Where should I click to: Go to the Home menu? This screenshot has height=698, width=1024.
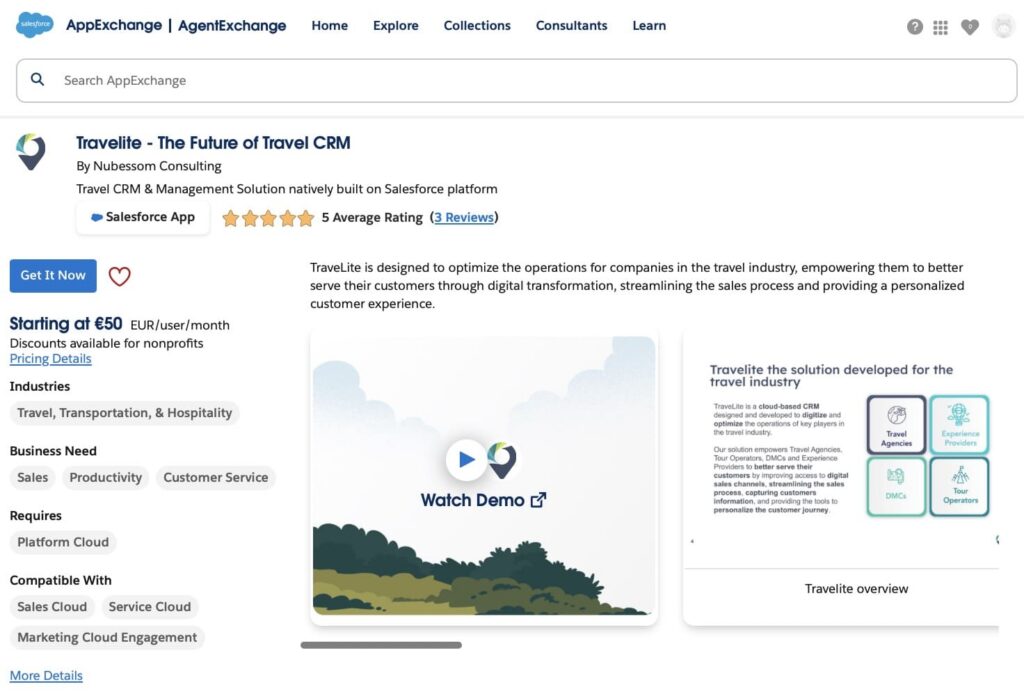[x=330, y=25]
